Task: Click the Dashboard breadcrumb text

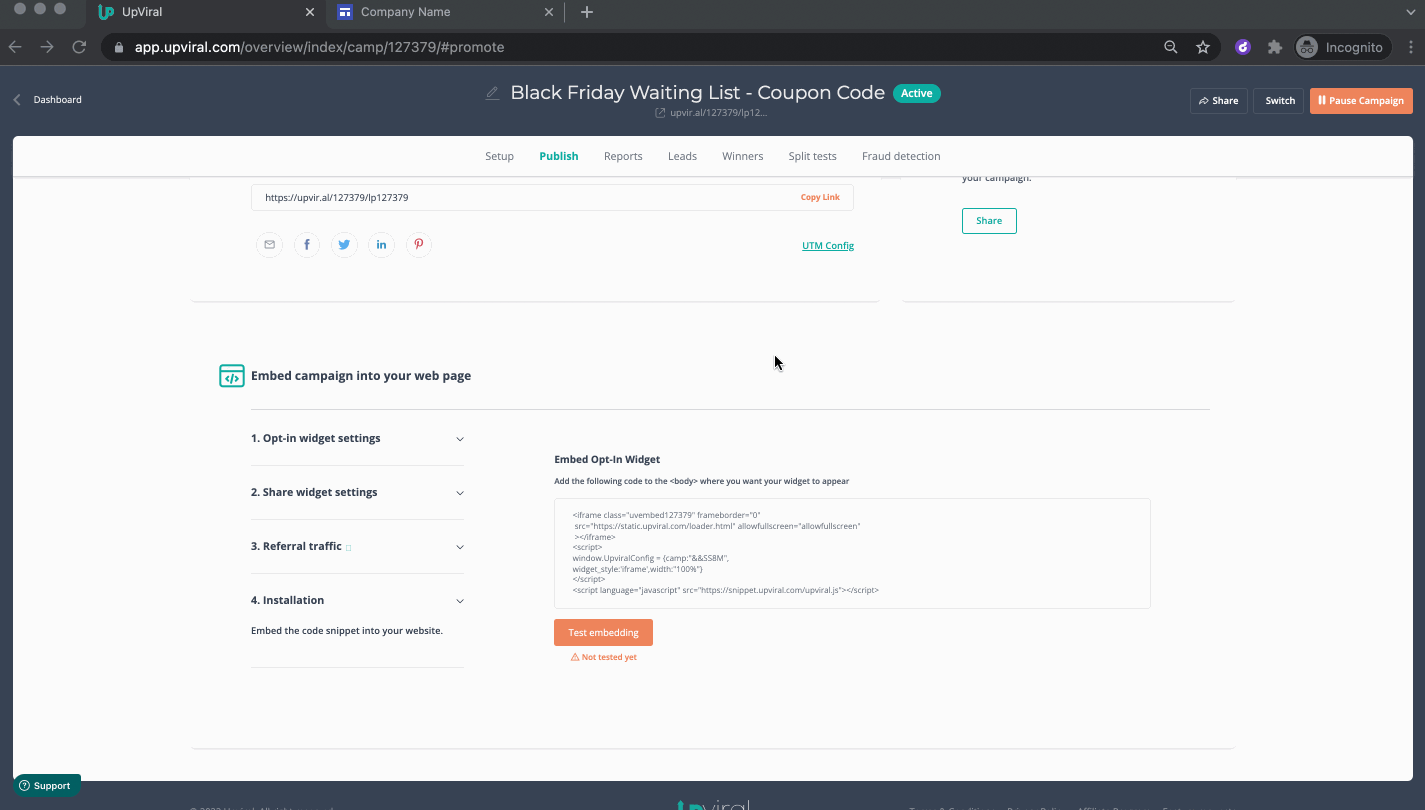Action: point(58,100)
